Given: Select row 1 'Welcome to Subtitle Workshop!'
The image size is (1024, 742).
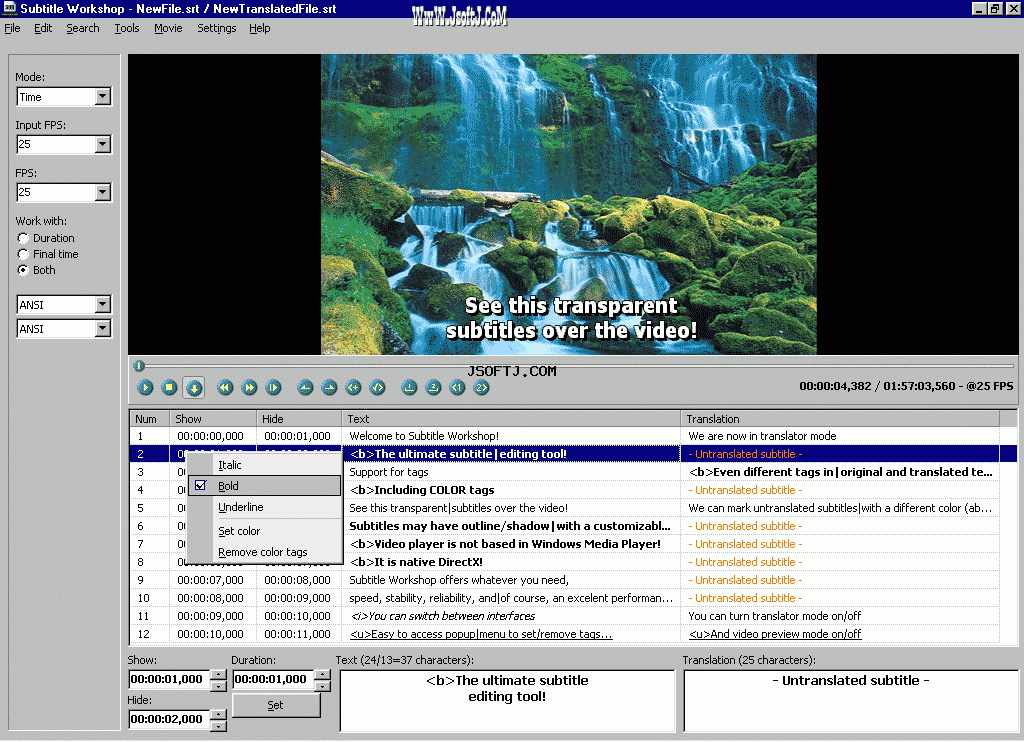Looking at the screenshot, I should tap(564, 436).
